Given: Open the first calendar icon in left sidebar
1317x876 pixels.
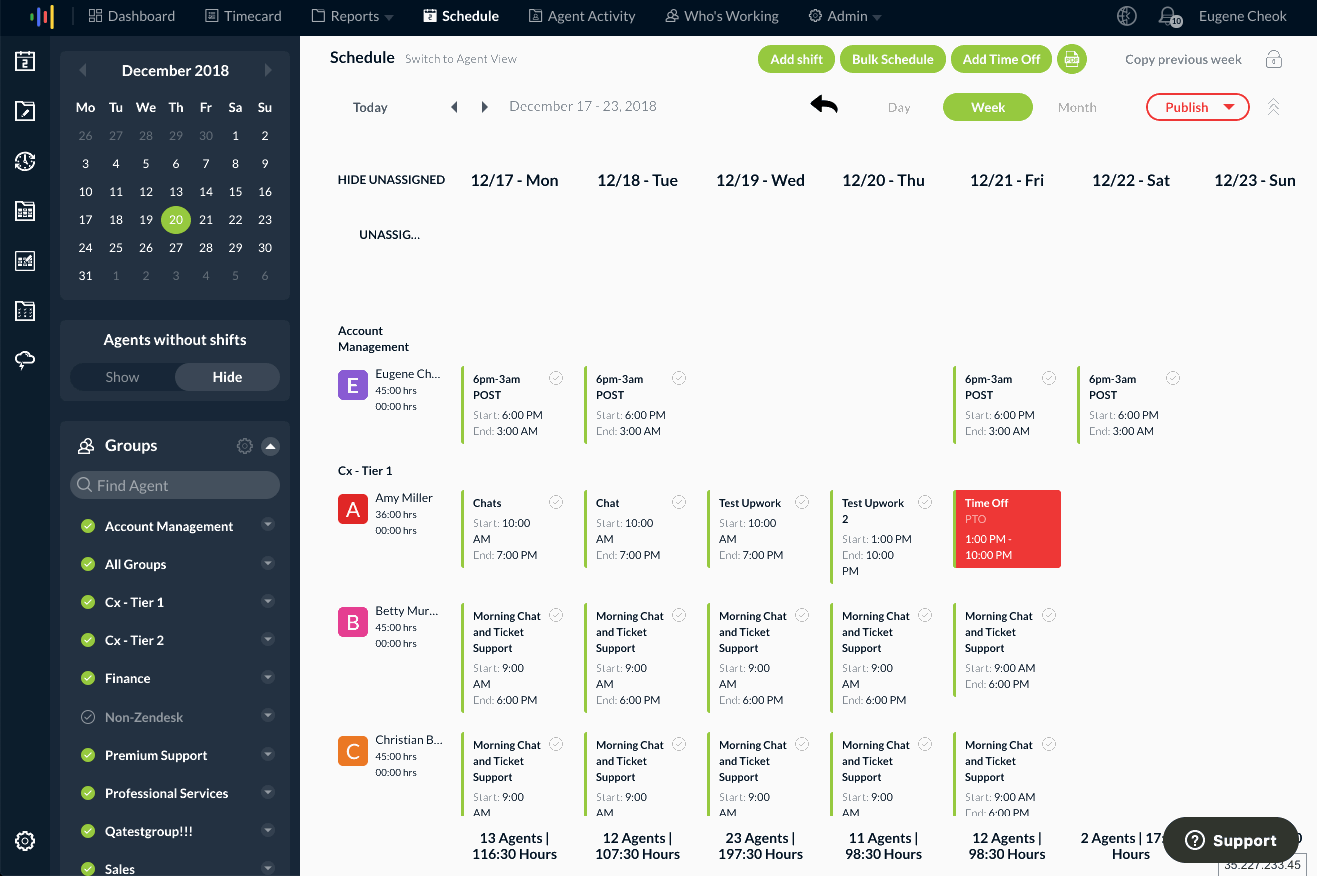Looking at the screenshot, I should pyautogui.click(x=25, y=61).
